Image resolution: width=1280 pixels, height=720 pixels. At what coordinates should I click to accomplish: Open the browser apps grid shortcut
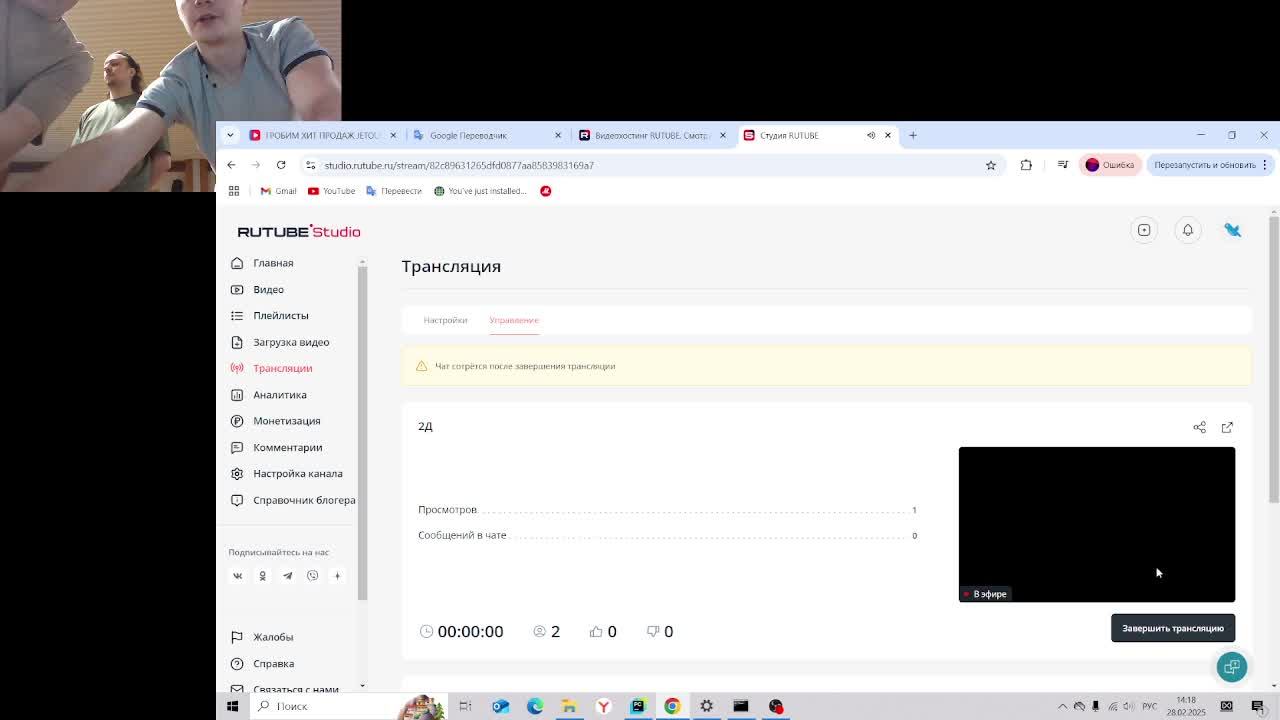point(234,191)
